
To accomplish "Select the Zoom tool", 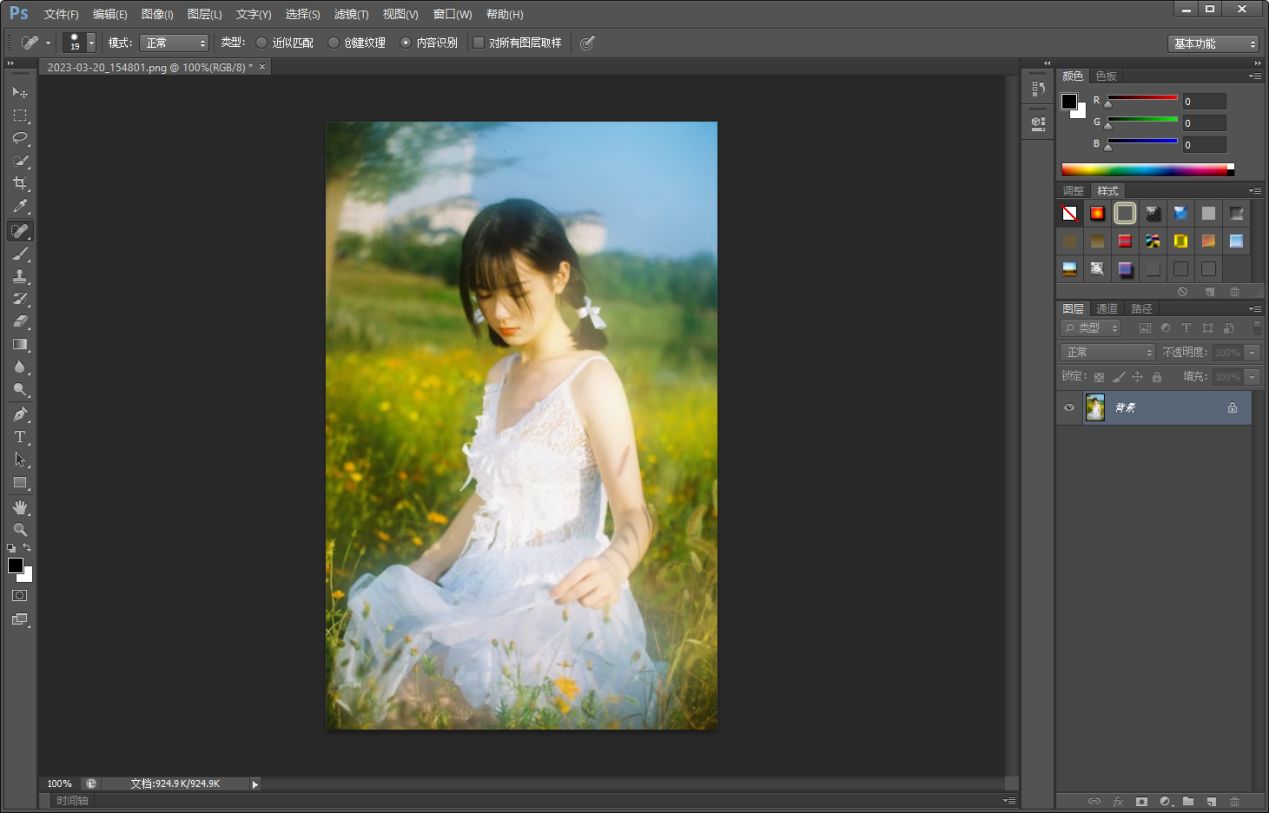I will point(19,530).
